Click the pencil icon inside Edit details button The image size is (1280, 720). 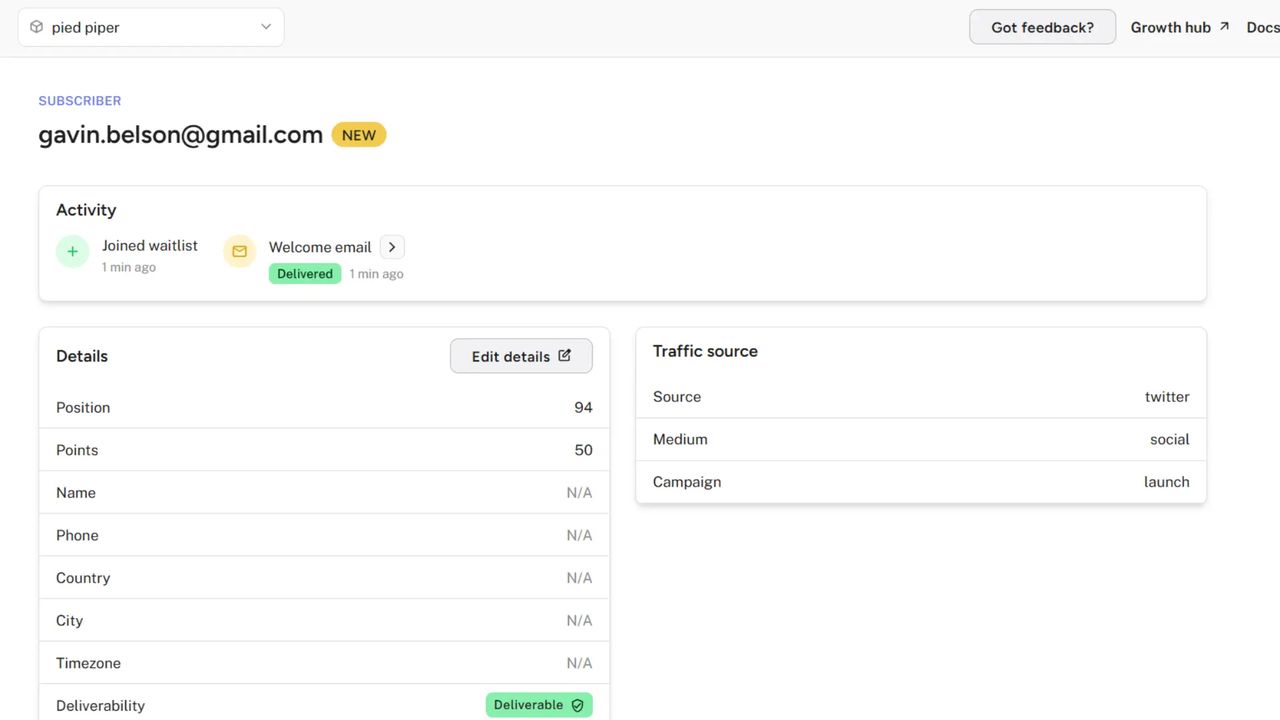coord(564,355)
